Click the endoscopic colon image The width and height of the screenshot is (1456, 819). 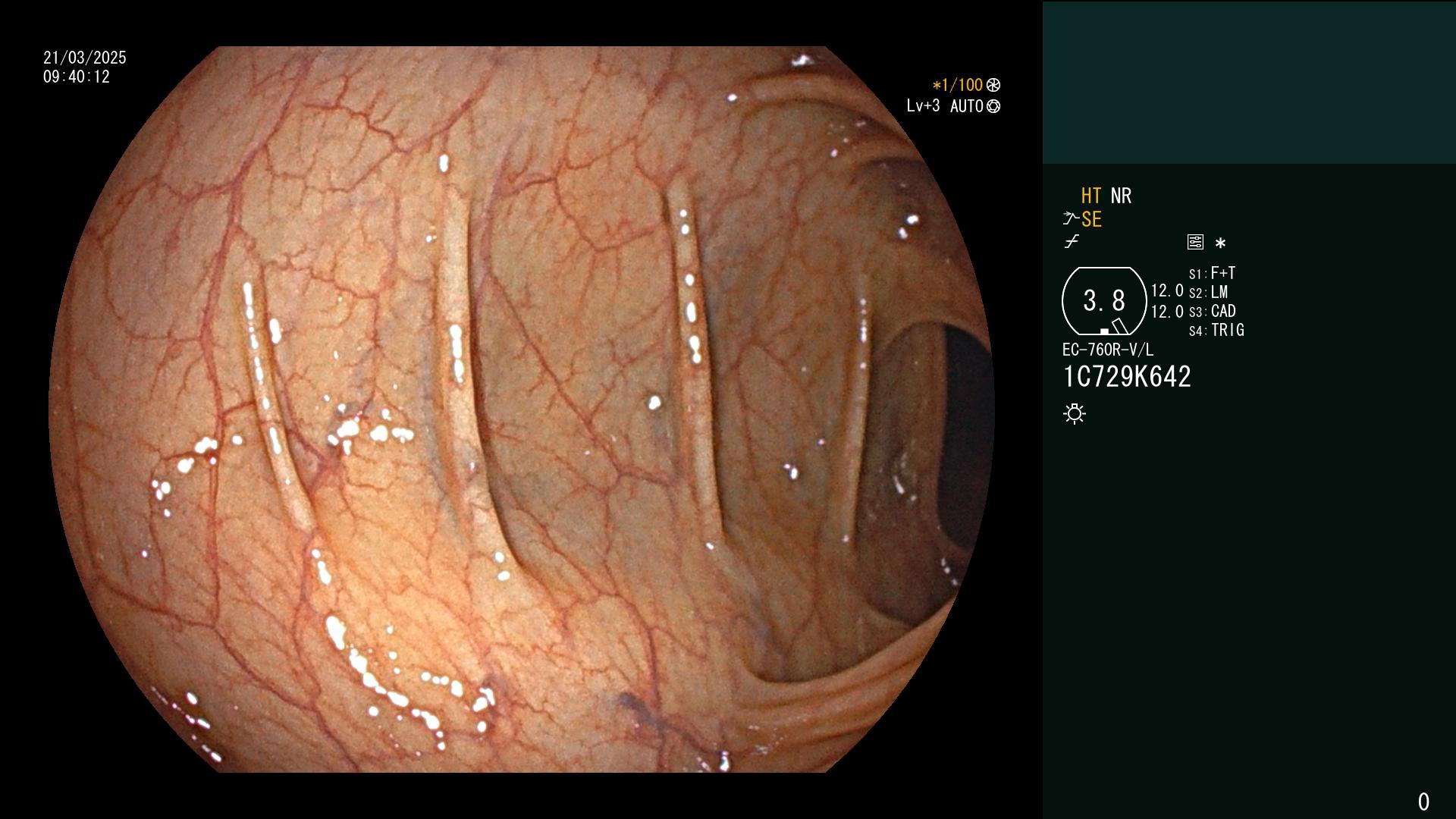(x=522, y=409)
